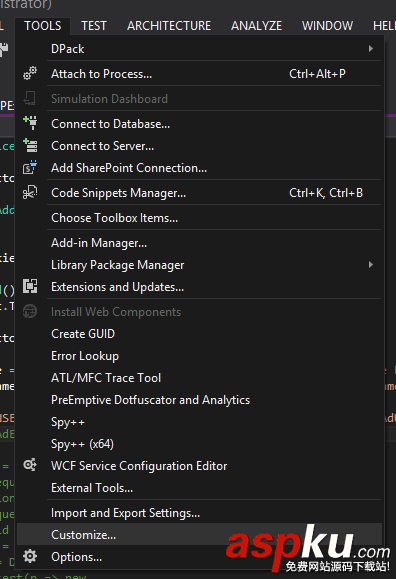Open PreEmptive Dotfuscator and Analytics
Screen dimensions: 396x579
pos(199,400)
